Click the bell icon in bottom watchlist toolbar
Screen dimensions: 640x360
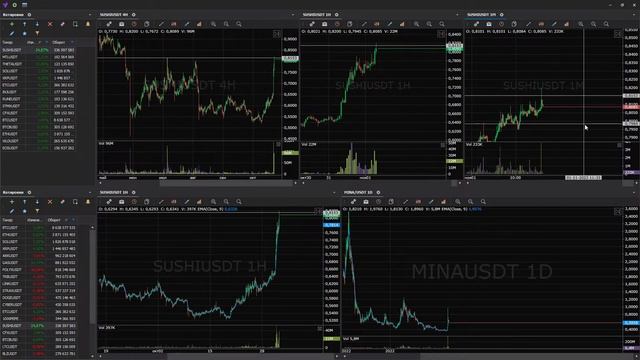click(88, 202)
